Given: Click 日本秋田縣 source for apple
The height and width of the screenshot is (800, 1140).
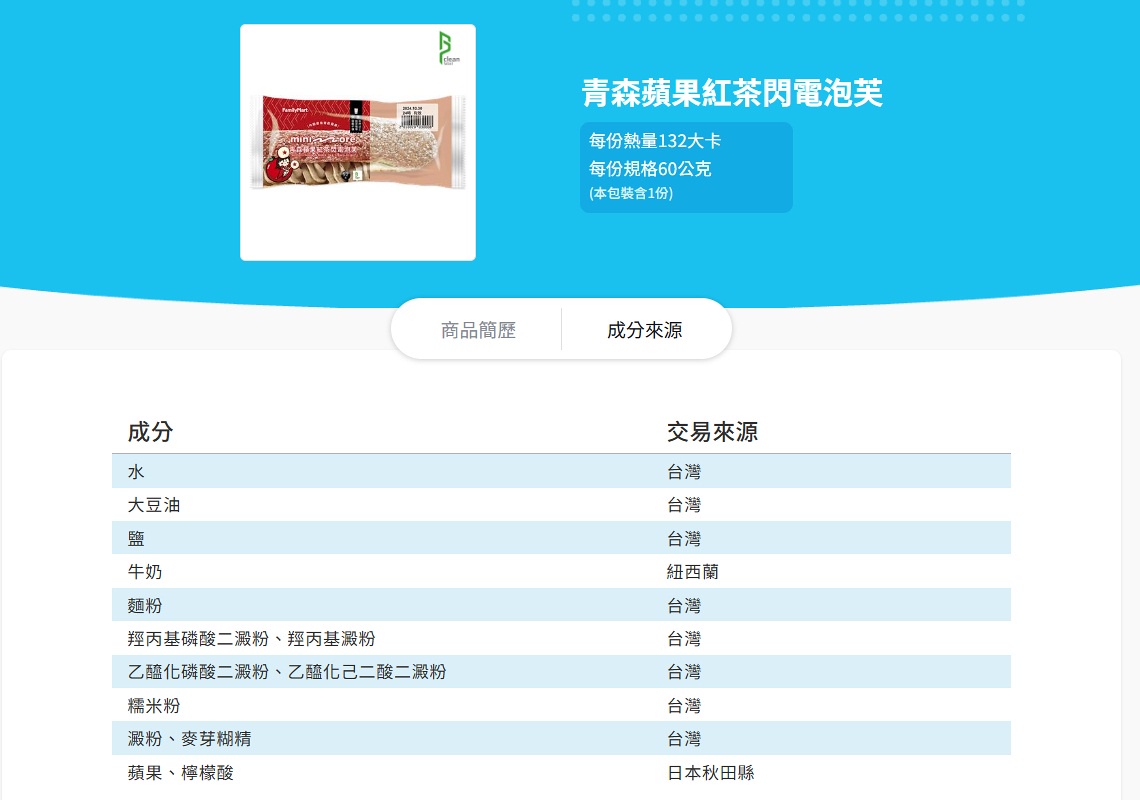Looking at the screenshot, I should 711,773.
